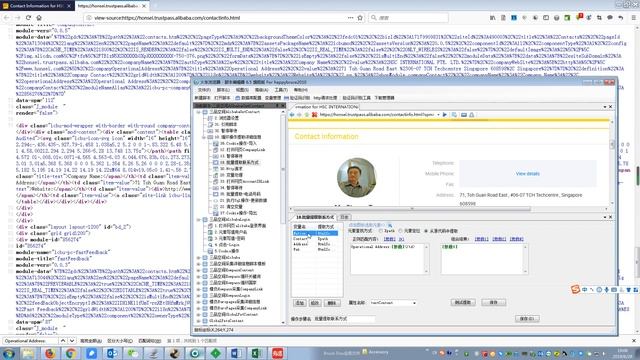Click red stop icon in embedded browser
Image resolution: width=640 pixels, height=360 pixels.
click(x=314, y=115)
